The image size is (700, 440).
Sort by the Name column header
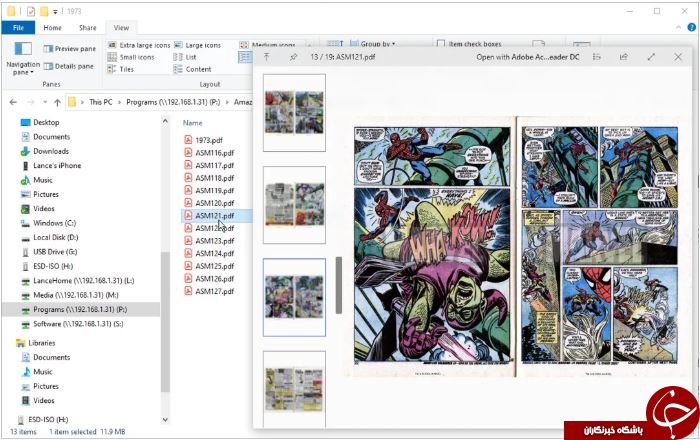(x=192, y=123)
